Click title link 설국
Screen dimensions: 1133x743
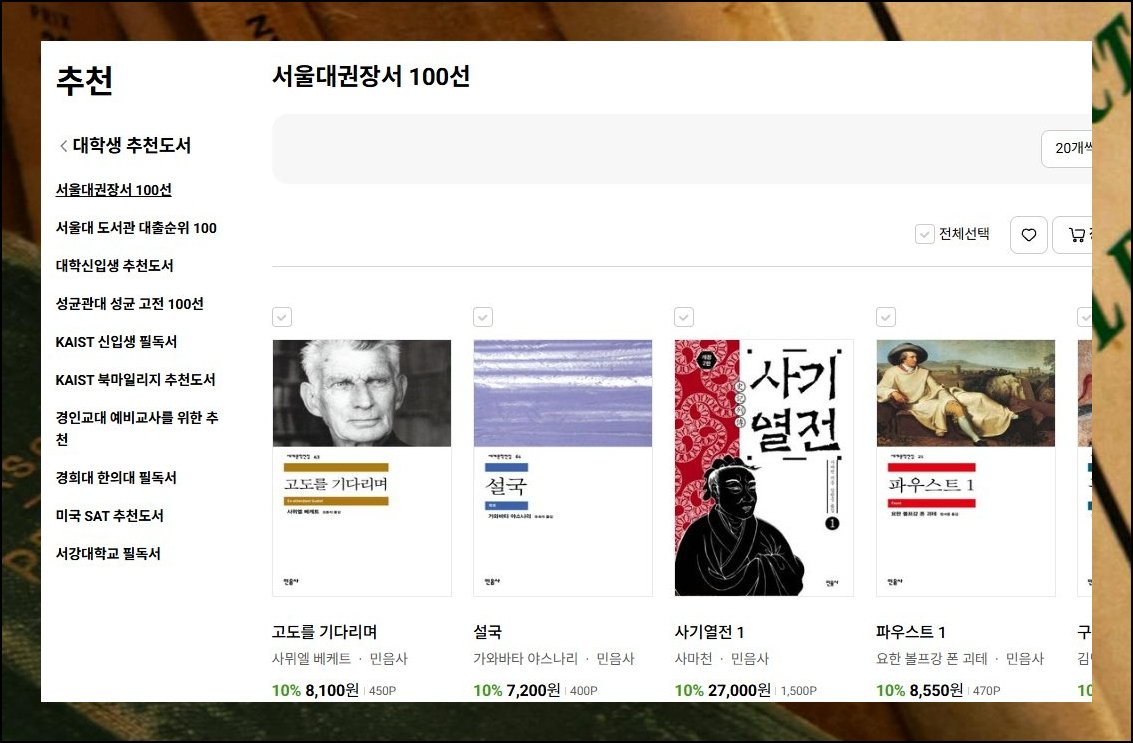tap(488, 632)
